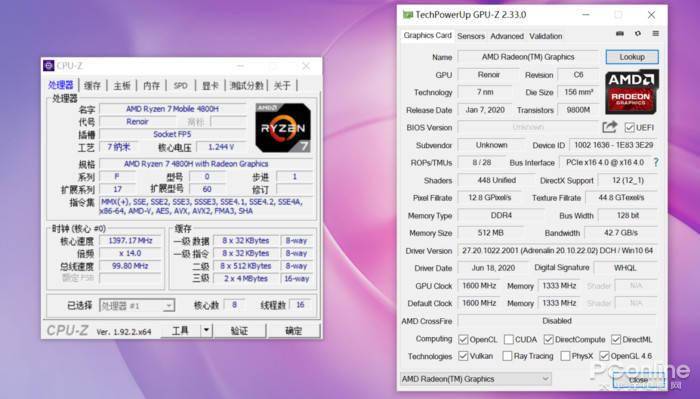Toggle the DirectCompute checkbox
This screenshot has width=700, height=399.
point(549,340)
